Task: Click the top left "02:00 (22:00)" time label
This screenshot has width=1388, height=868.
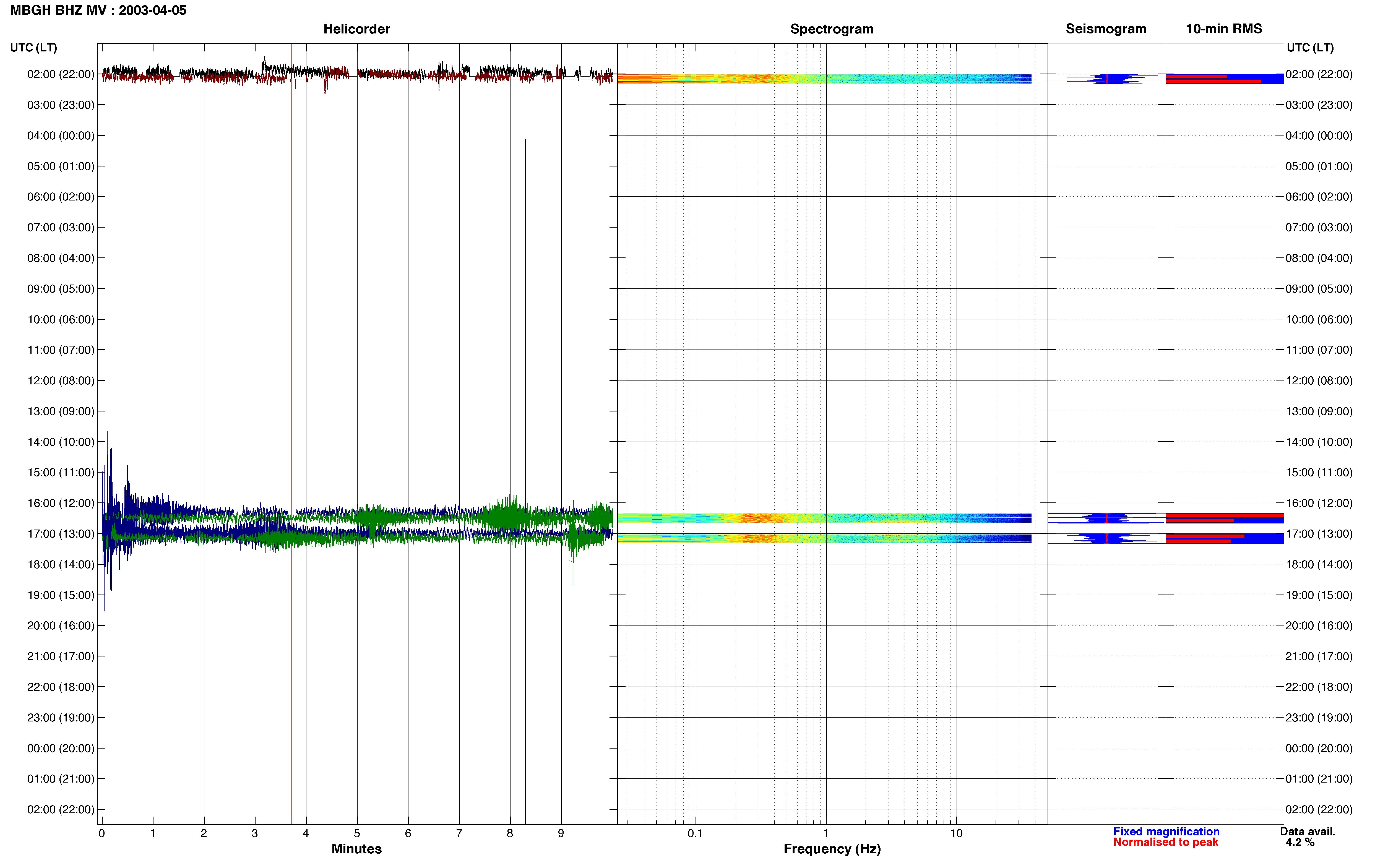Action: pos(60,74)
